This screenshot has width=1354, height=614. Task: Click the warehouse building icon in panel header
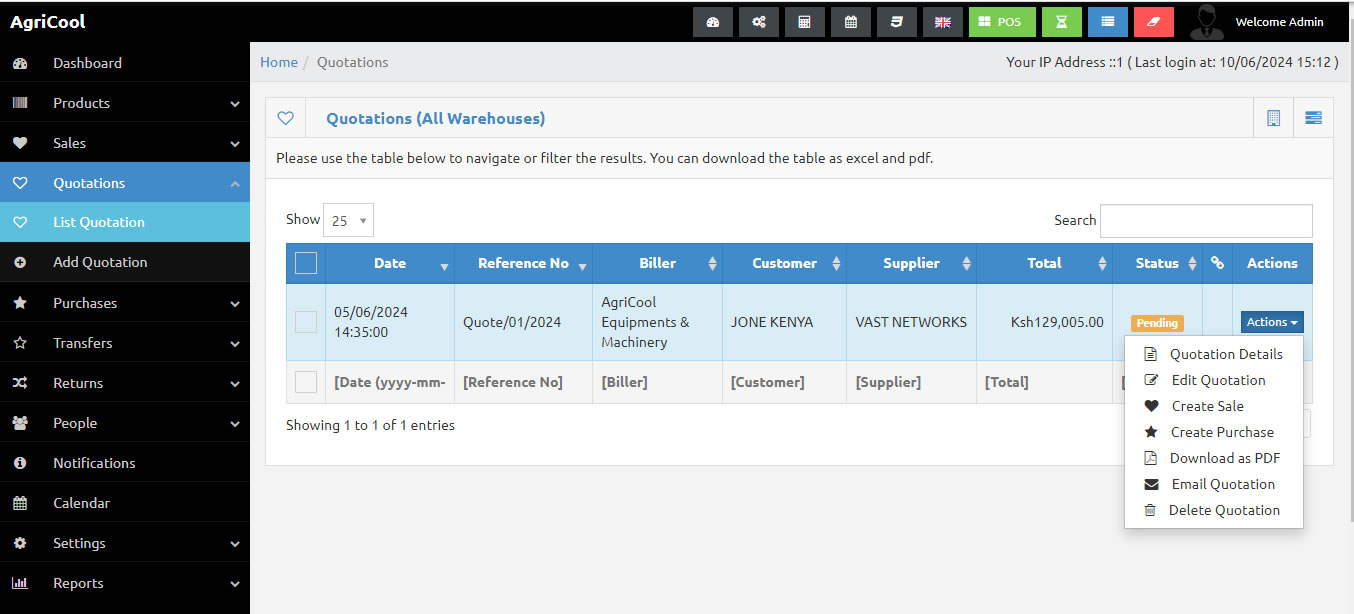pyautogui.click(x=1273, y=118)
